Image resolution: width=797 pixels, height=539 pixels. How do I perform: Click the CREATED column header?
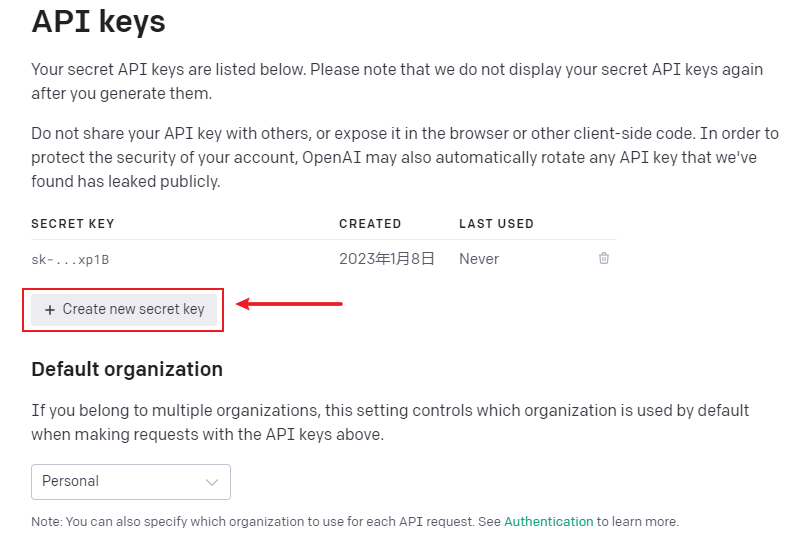coord(370,224)
